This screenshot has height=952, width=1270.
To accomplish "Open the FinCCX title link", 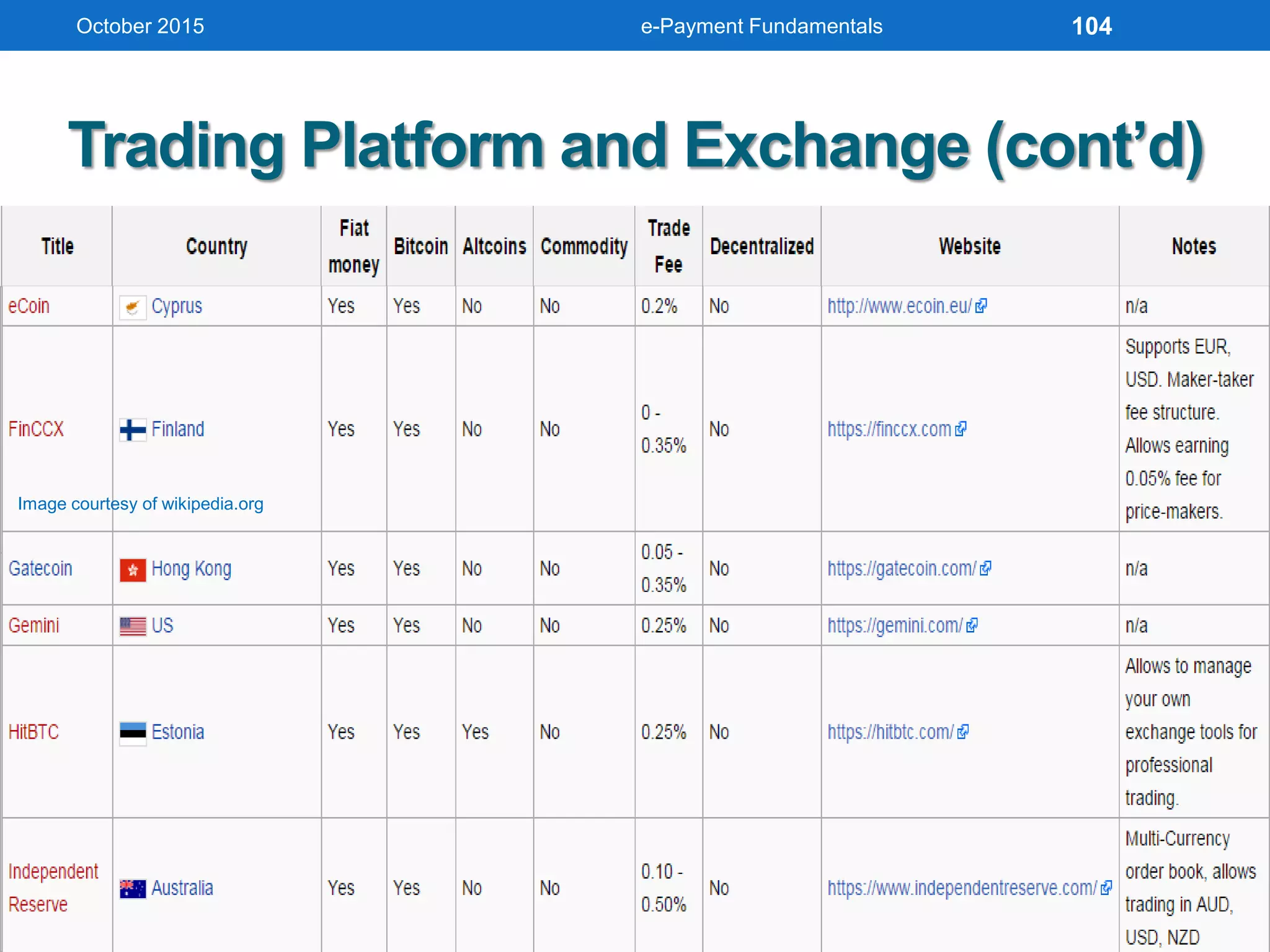I will click(x=36, y=429).
